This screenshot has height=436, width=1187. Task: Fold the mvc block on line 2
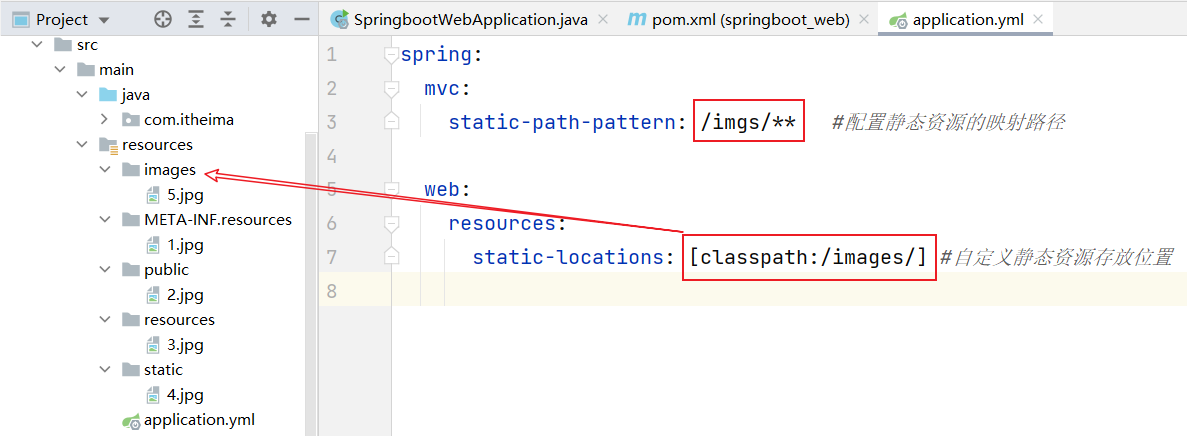coord(392,89)
